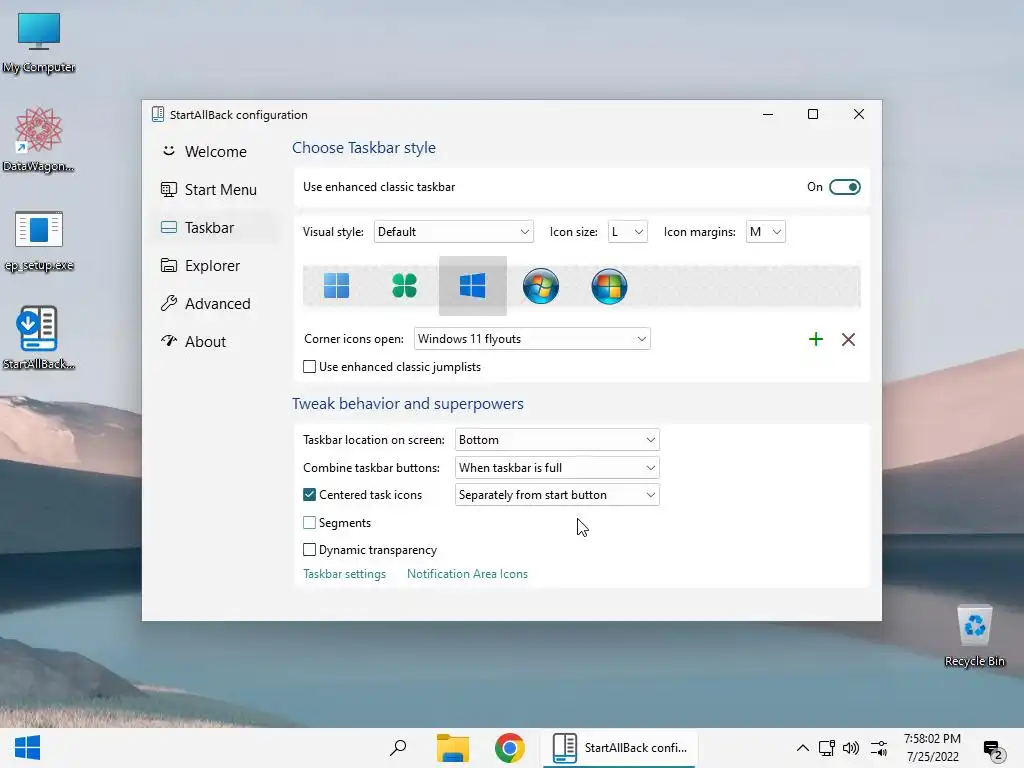1024x768 pixels.
Task: Choose the green clover start button icon
Action: [x=404, y=285]
